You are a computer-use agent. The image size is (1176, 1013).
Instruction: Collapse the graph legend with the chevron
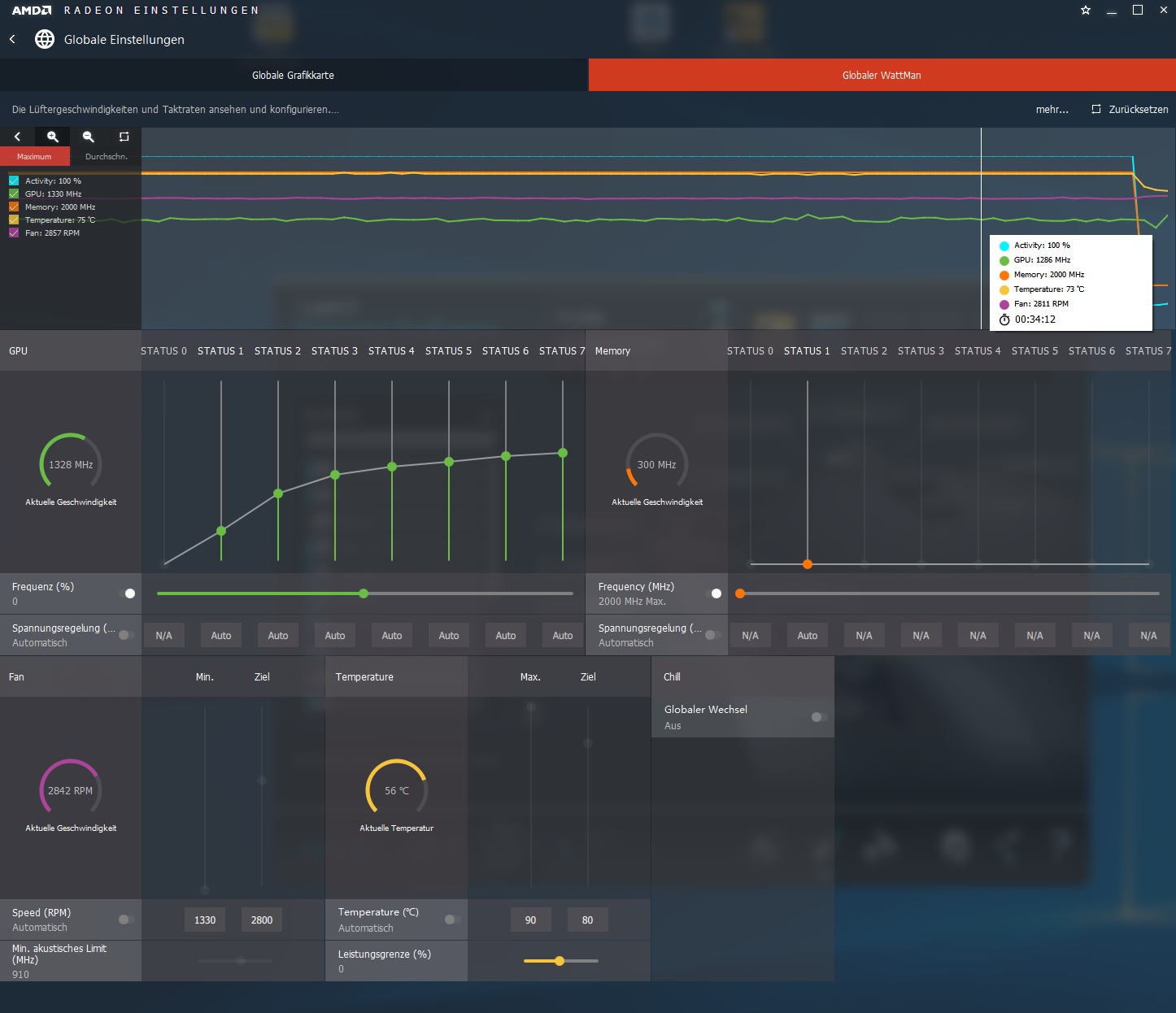pos(17,137)
